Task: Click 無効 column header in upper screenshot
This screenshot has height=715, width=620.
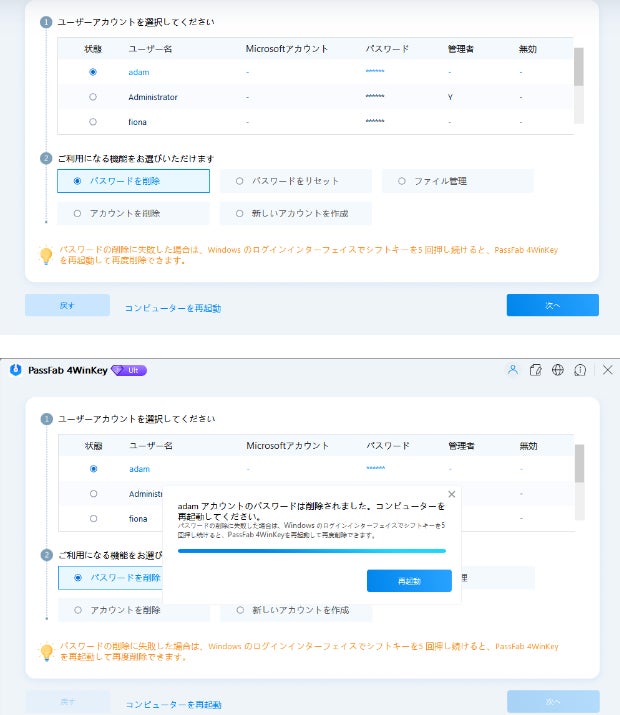Action: (527, 49)
